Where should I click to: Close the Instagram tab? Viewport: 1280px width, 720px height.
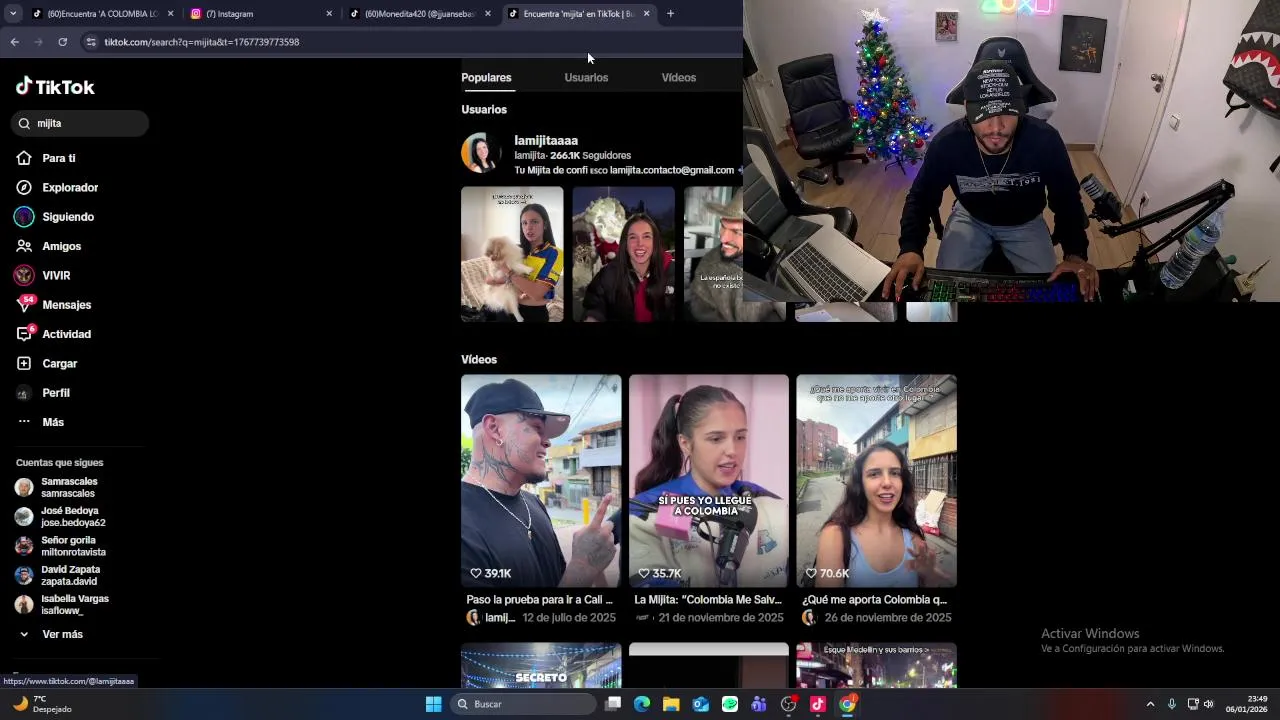click(329, 14)
